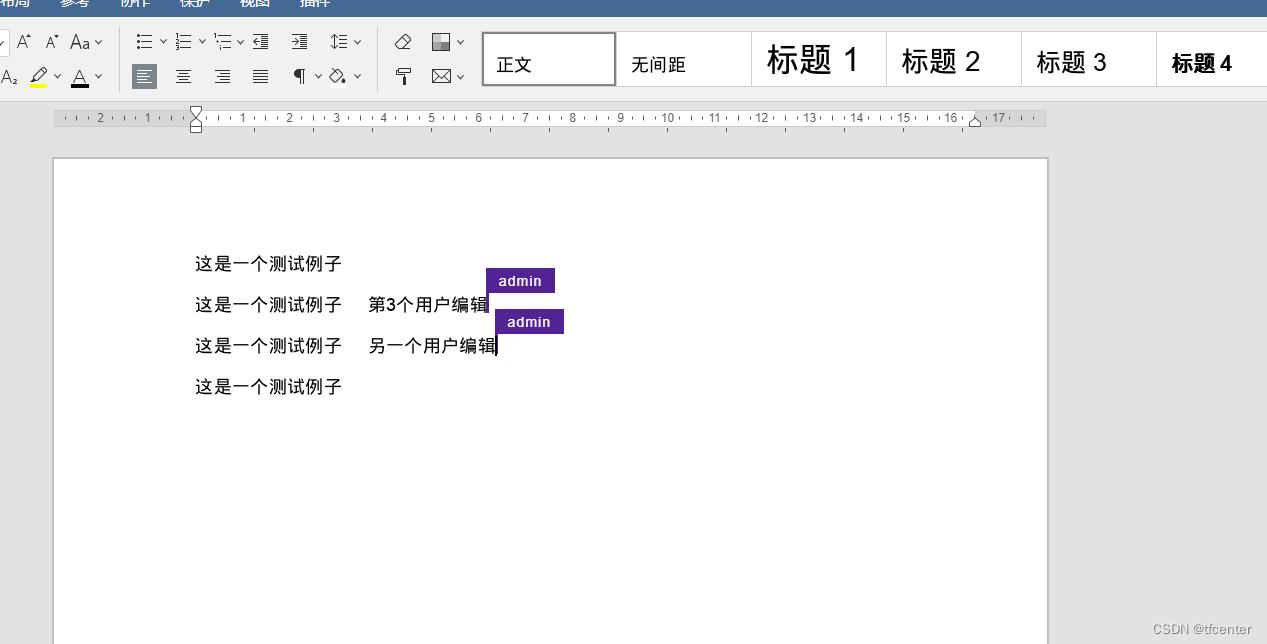Click the upper admin user label

click(x=520, y=280)
